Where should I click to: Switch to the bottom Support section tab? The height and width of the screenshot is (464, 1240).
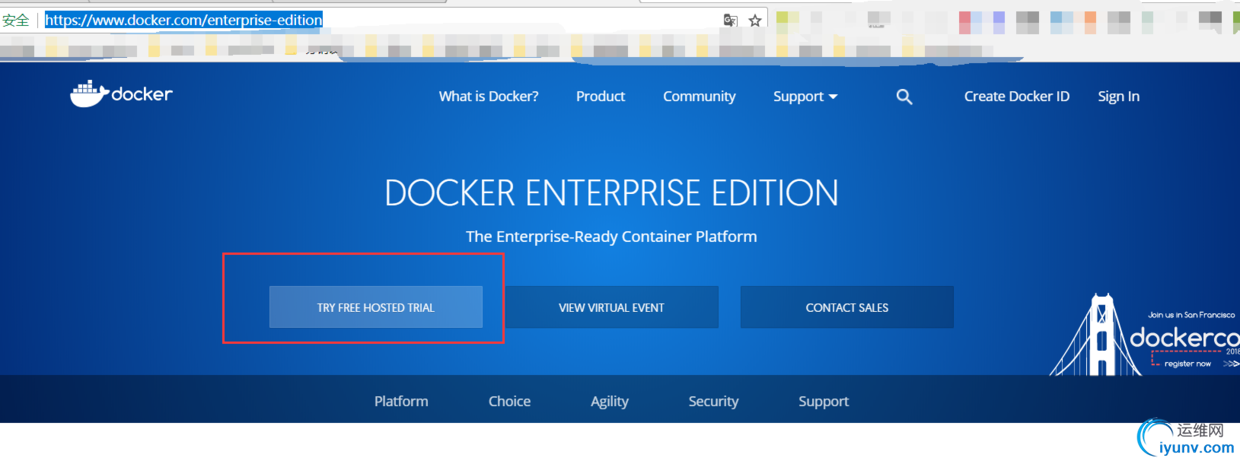pos(823,401)
